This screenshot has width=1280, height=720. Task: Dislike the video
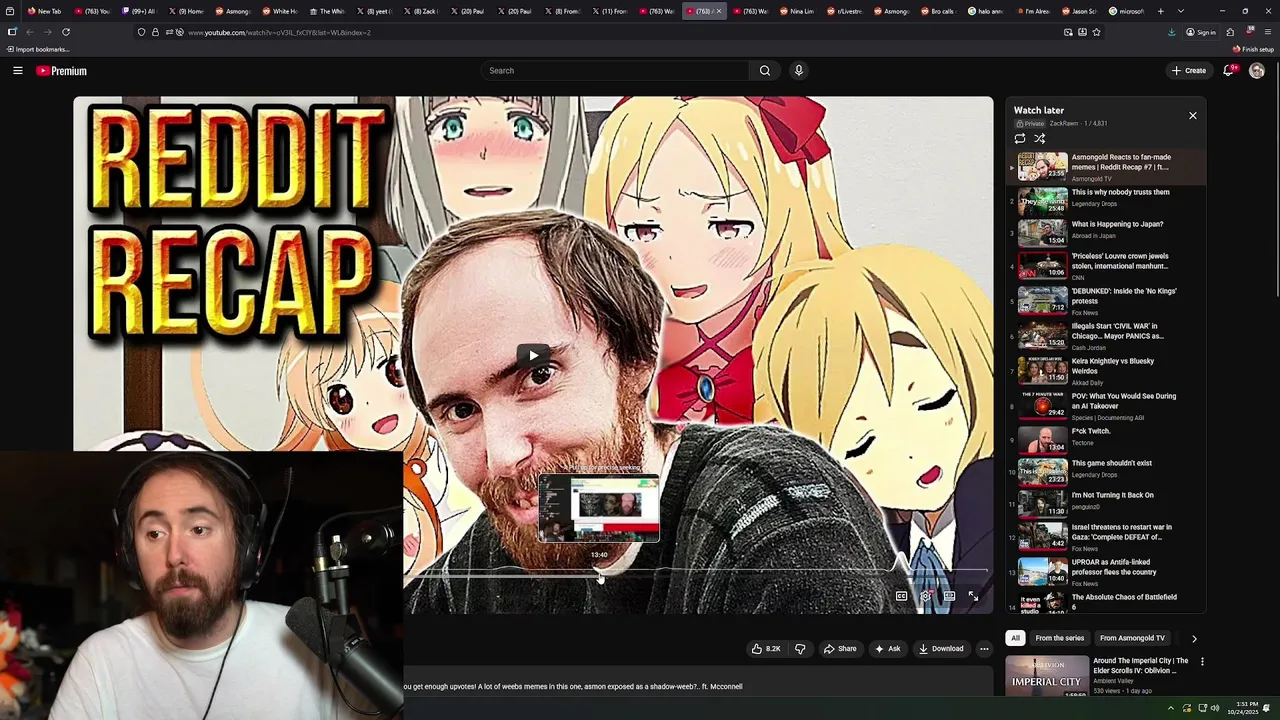(800, 649)
